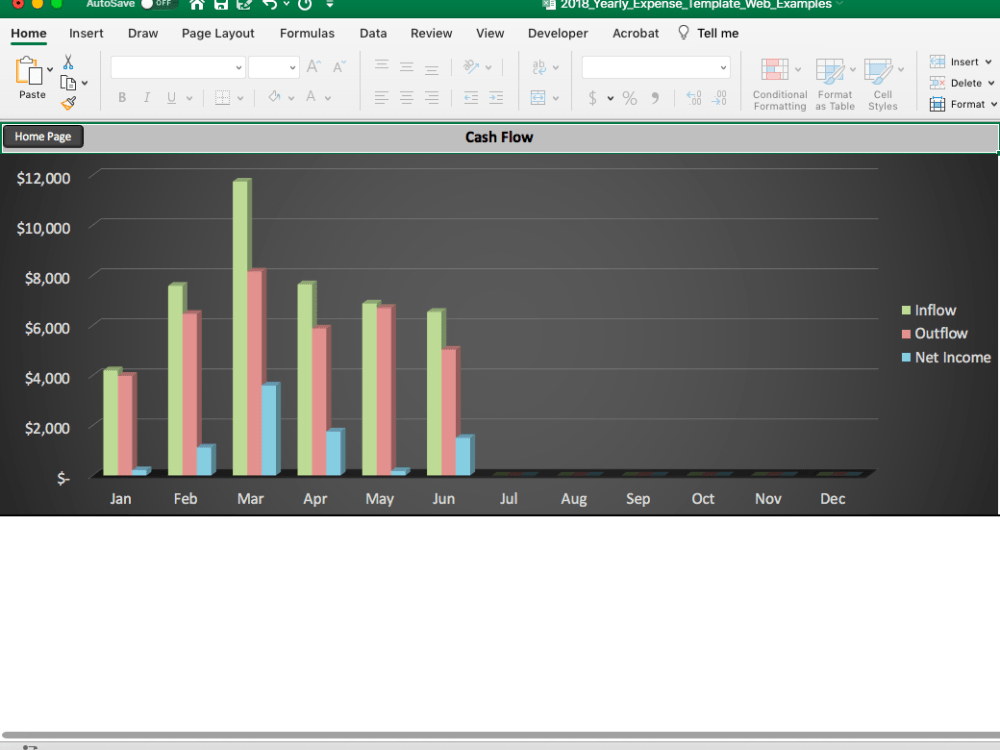Expand the Fill Color dropdown arrow
This screenshot has width=1000, height=750.
coord(289,98)
